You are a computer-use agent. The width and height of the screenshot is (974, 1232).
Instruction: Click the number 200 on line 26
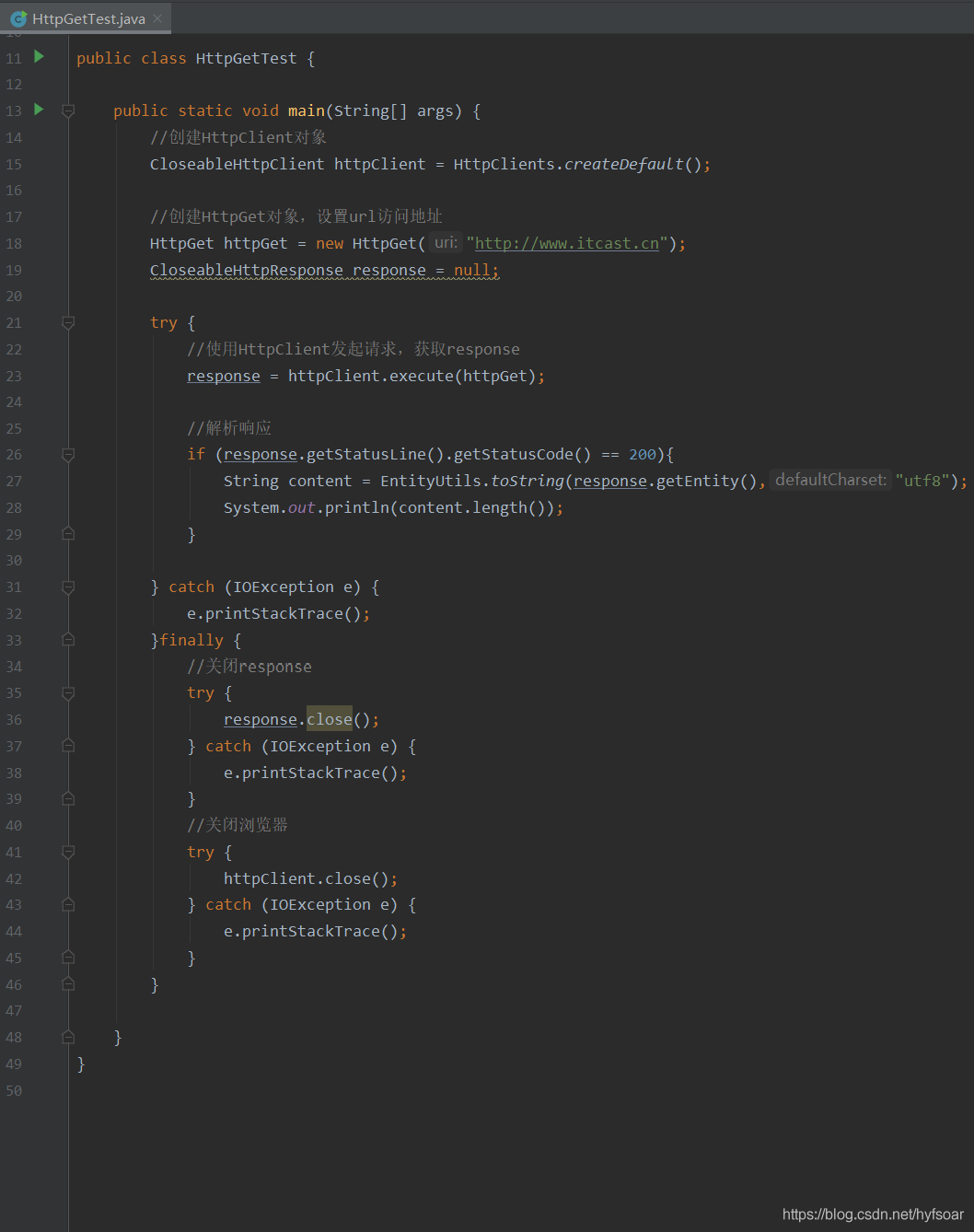(643, 454)
